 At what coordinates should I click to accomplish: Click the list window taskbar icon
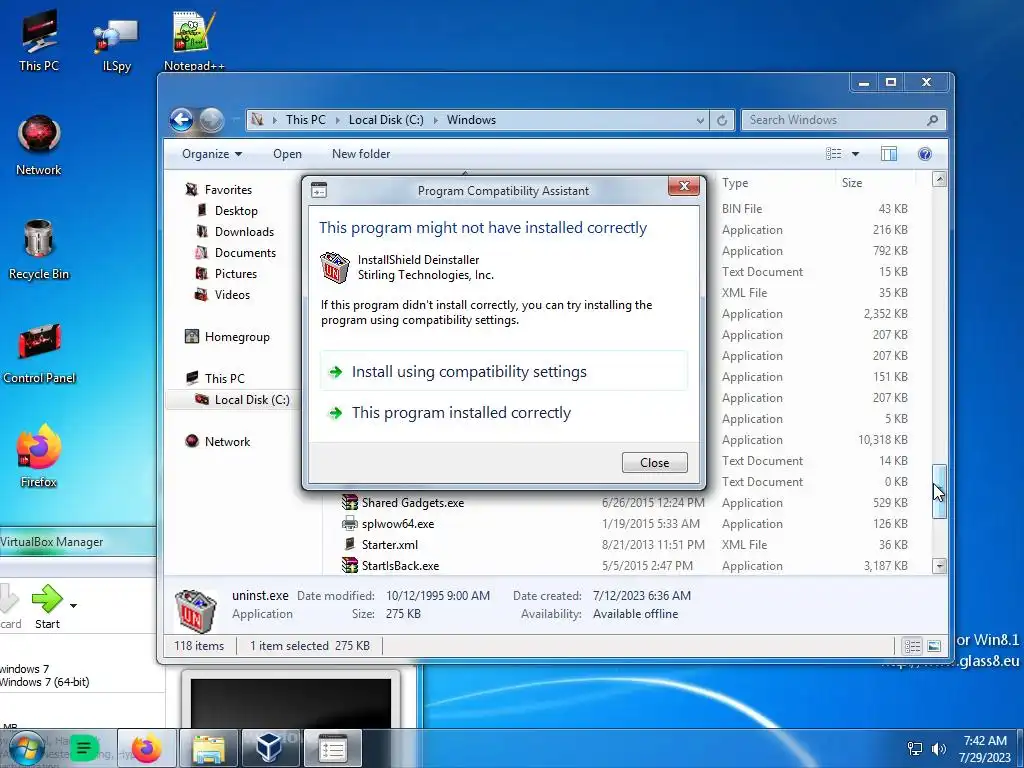point(332,748)
